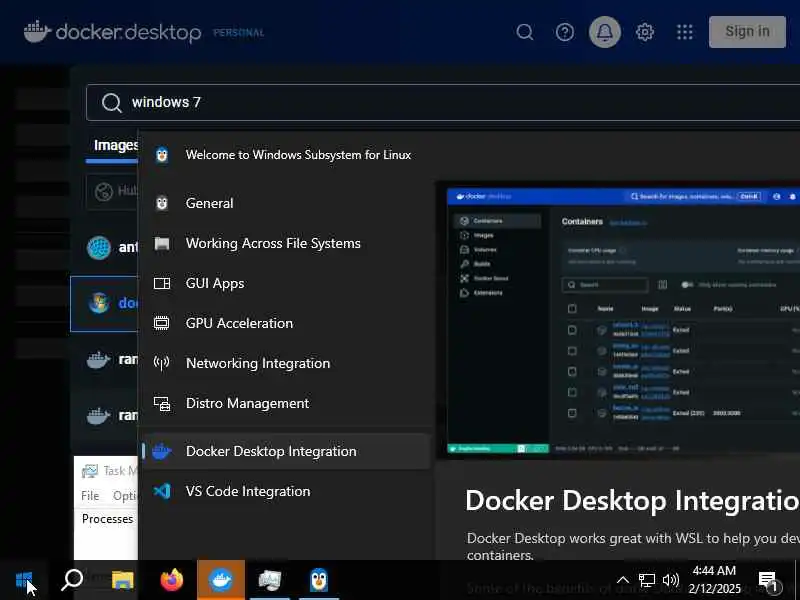Switch to Docker Desktop taskbar button
Screen dimensions: 800x600
click(x=221, y=580)
